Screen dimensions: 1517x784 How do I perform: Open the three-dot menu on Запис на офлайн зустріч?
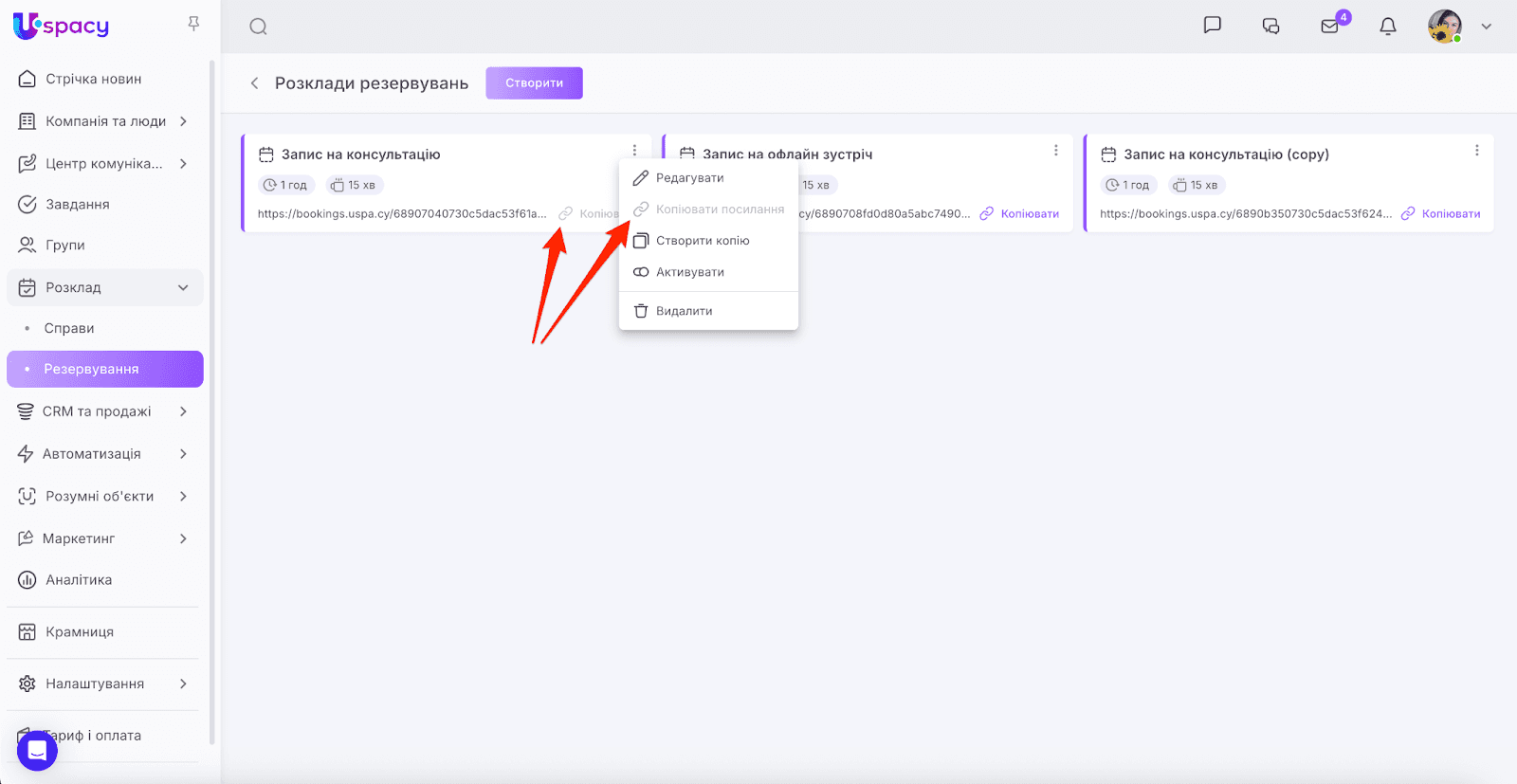coord(1055,151)
